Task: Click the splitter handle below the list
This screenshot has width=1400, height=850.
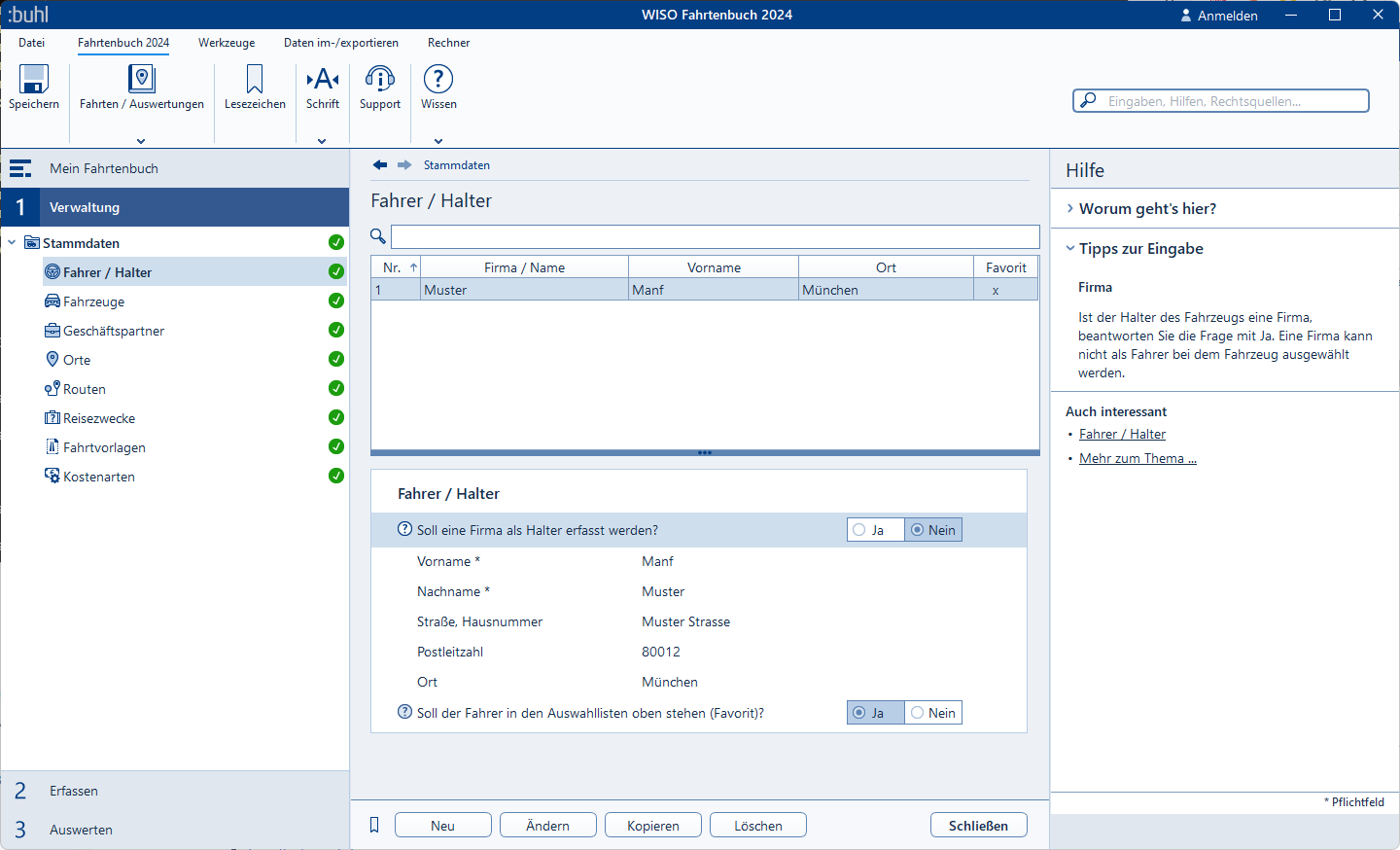Action: [705, 452]
